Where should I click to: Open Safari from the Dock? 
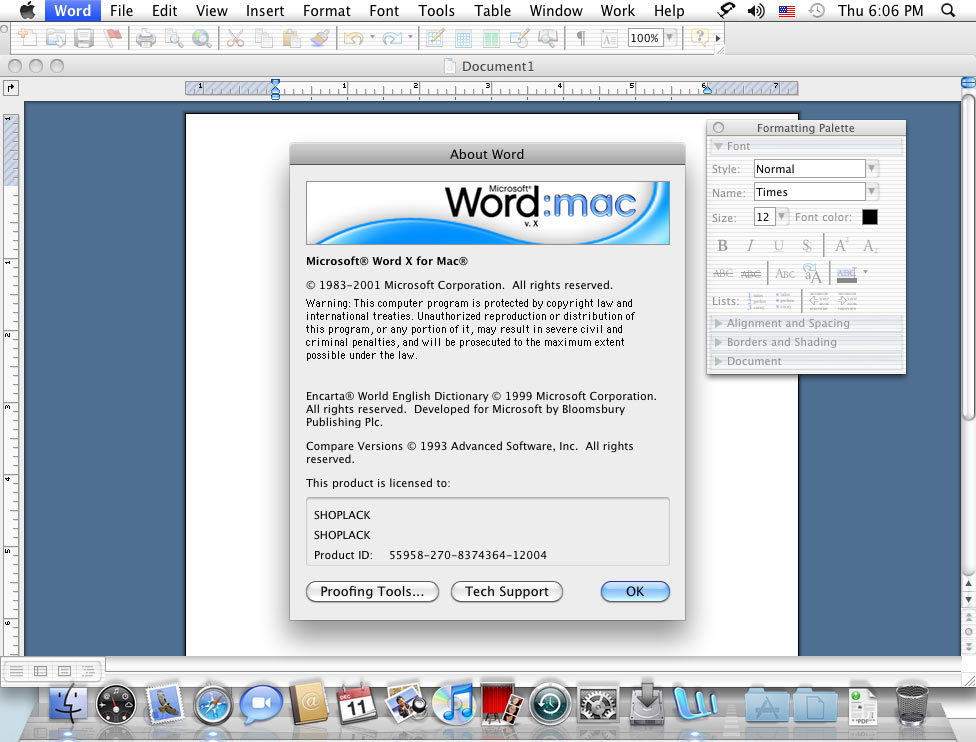click(x=214, y=705)
